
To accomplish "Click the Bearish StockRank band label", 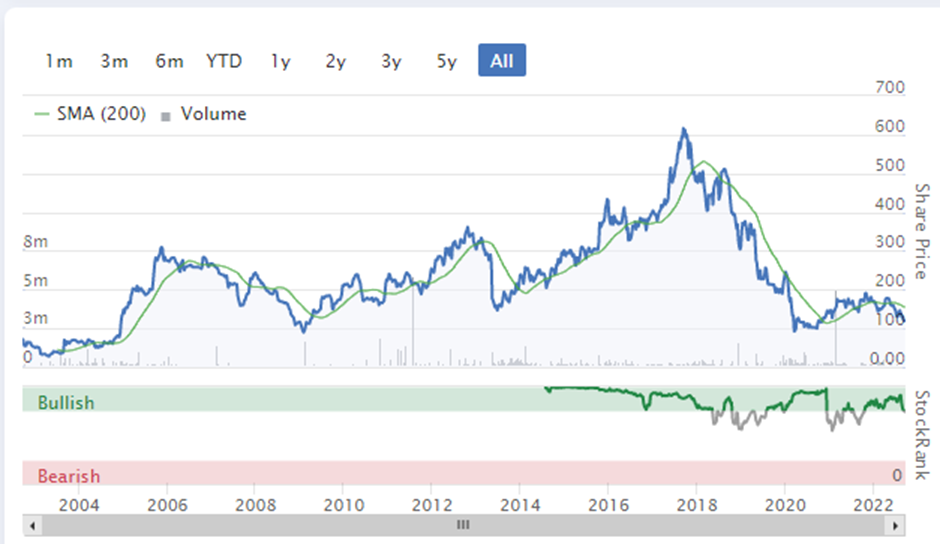I will (69, 476).
